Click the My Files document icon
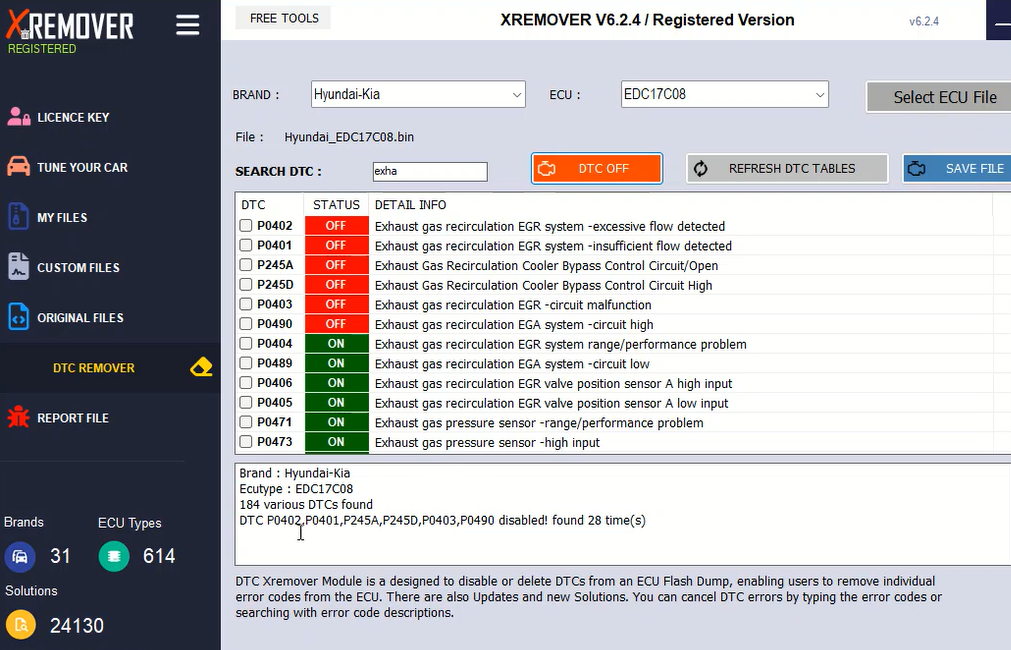This screenshot has height=650, width=1011. coord(18,217)
